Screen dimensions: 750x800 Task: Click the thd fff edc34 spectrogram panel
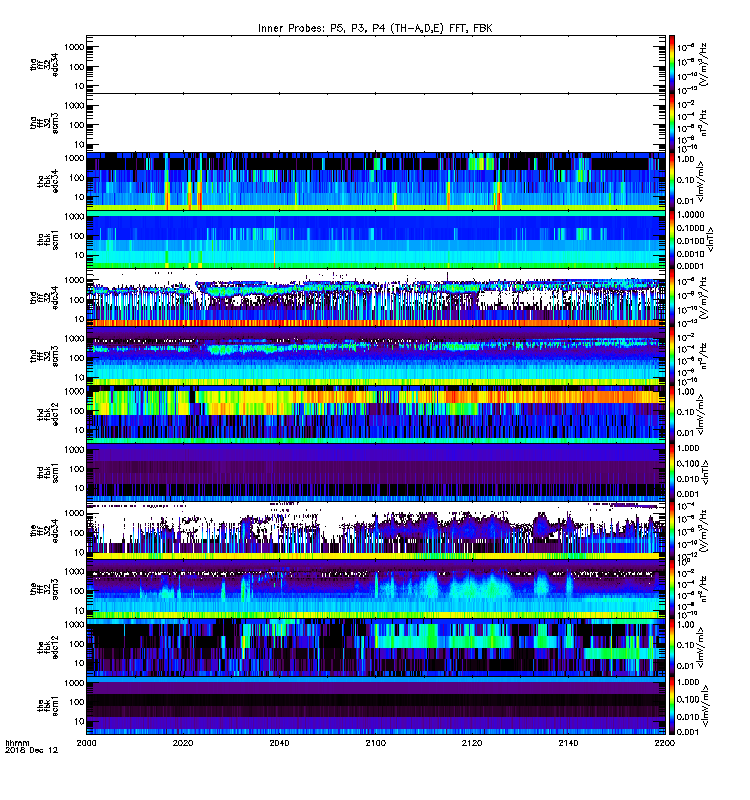click(376, 297)
